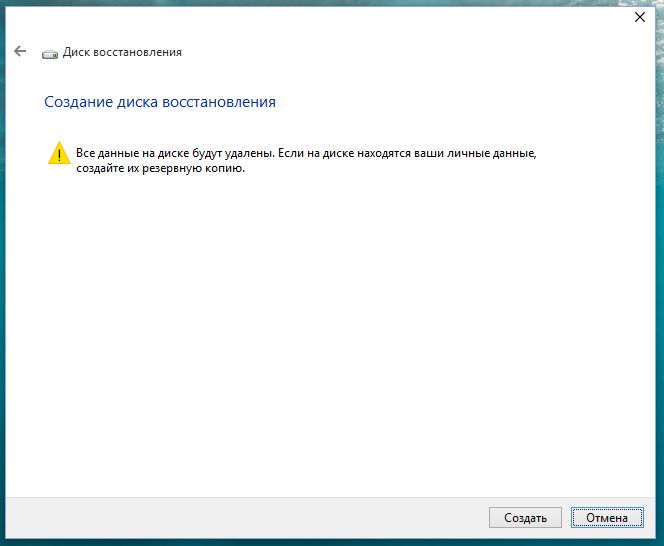The image size is (664, 546).
Task: Click the gray footer bar left of Создать
Action: point(250,517)
